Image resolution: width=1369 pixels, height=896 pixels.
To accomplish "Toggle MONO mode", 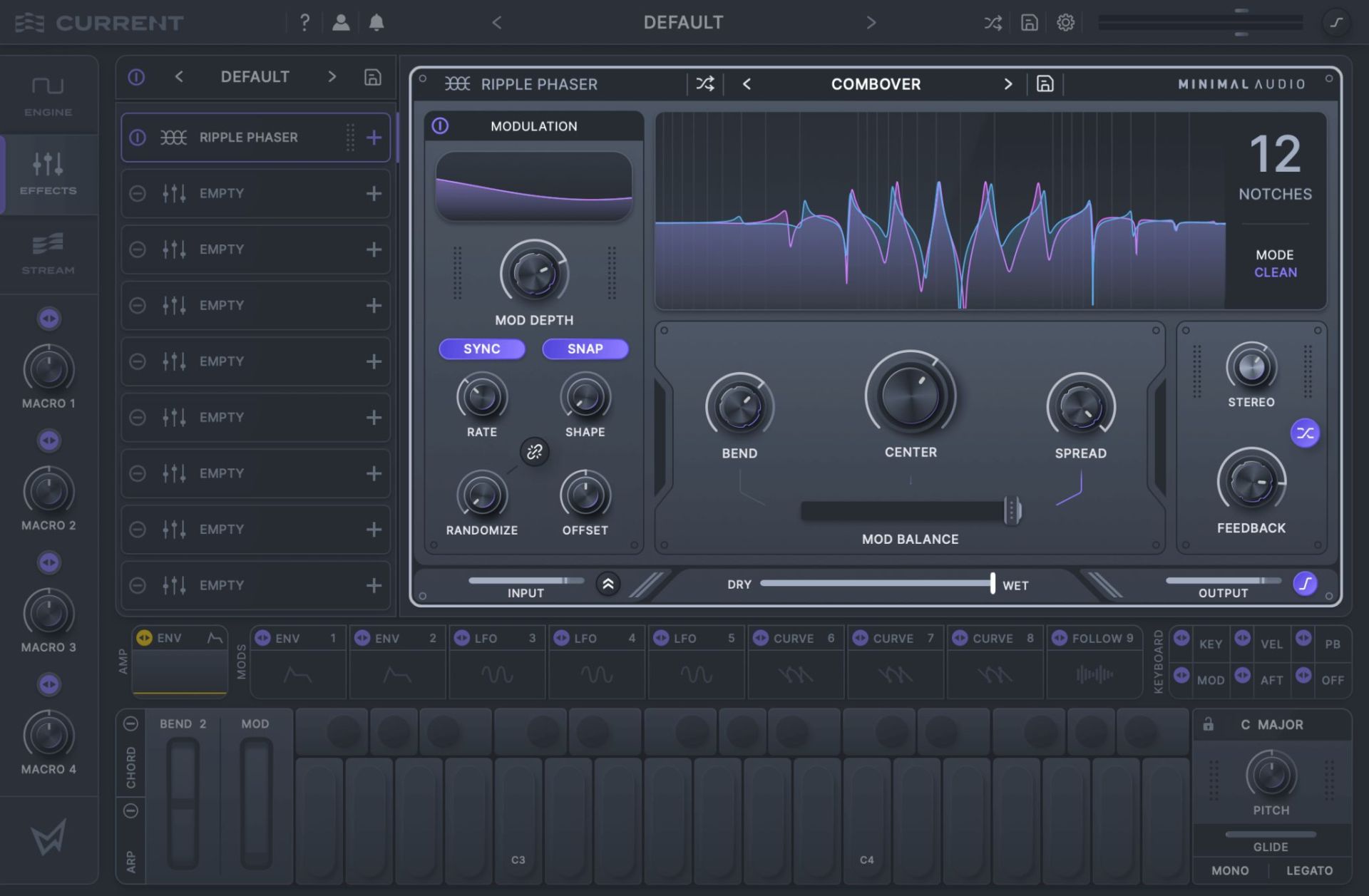I will click(1230, 870).
